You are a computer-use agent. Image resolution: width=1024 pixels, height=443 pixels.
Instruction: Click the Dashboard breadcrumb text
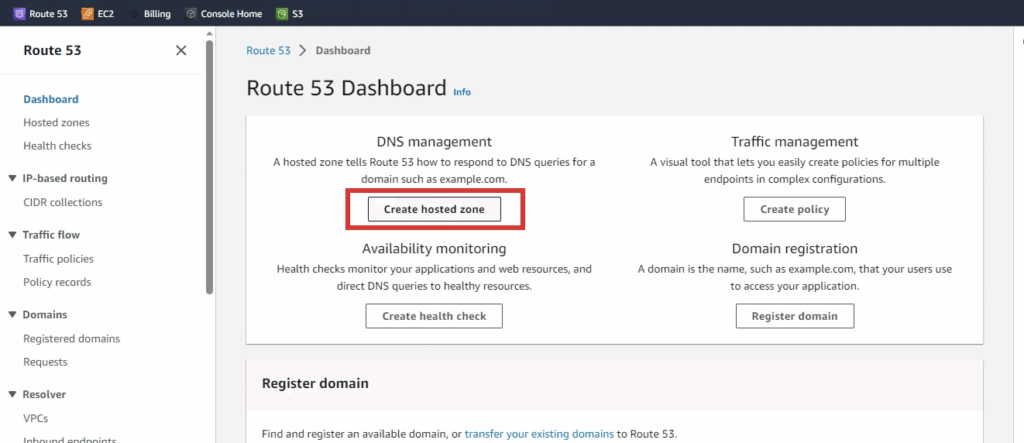pos(343,50)
